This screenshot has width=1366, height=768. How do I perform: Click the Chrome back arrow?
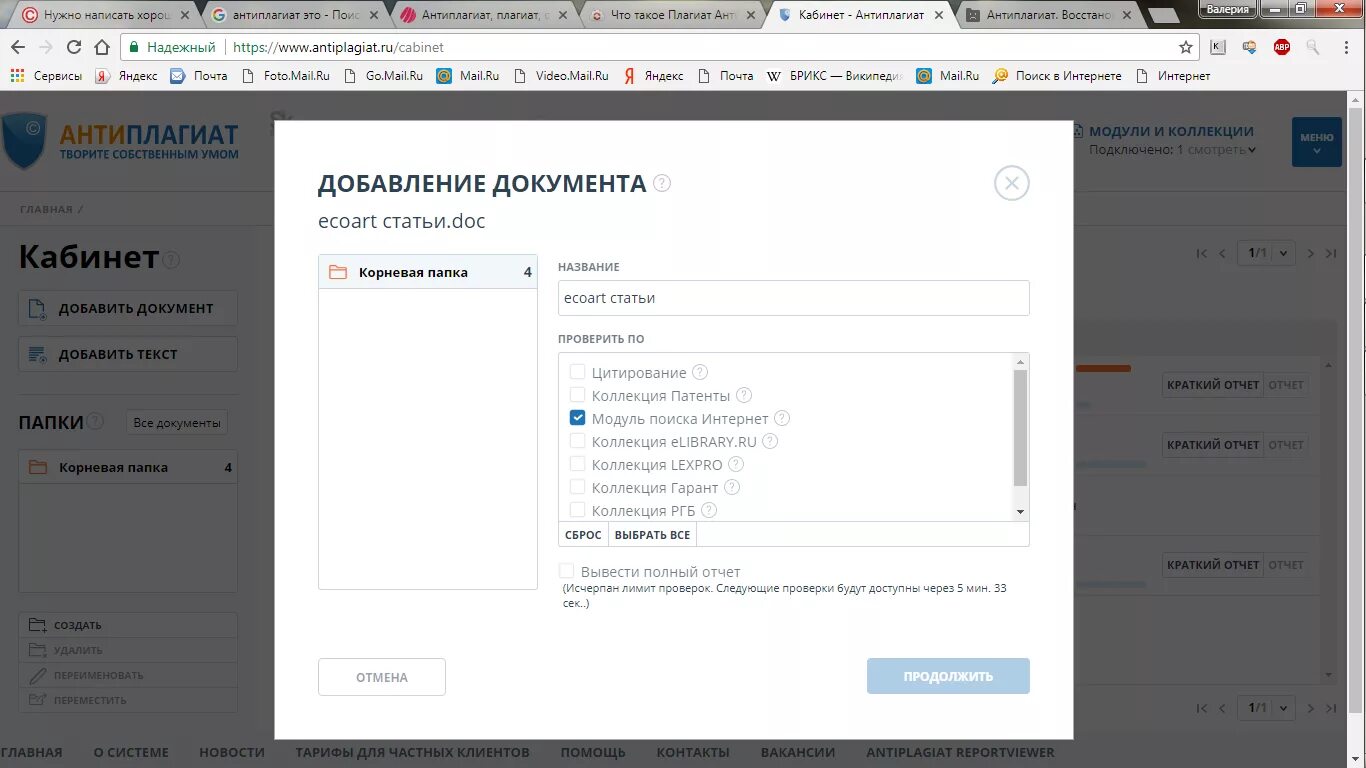click(x=19, y=47)
